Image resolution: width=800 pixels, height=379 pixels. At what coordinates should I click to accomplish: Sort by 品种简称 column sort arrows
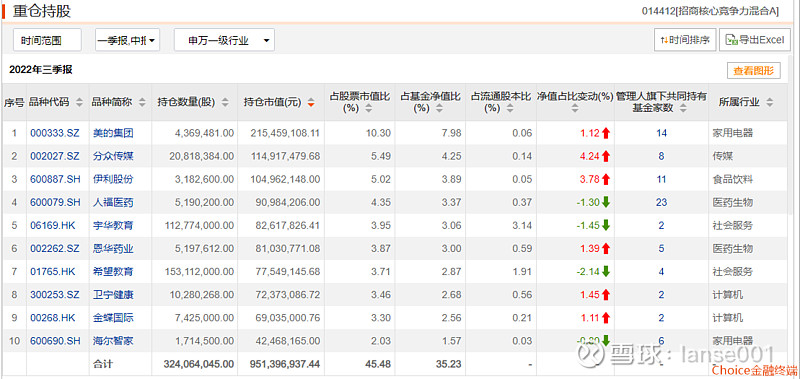click(142, 102)
